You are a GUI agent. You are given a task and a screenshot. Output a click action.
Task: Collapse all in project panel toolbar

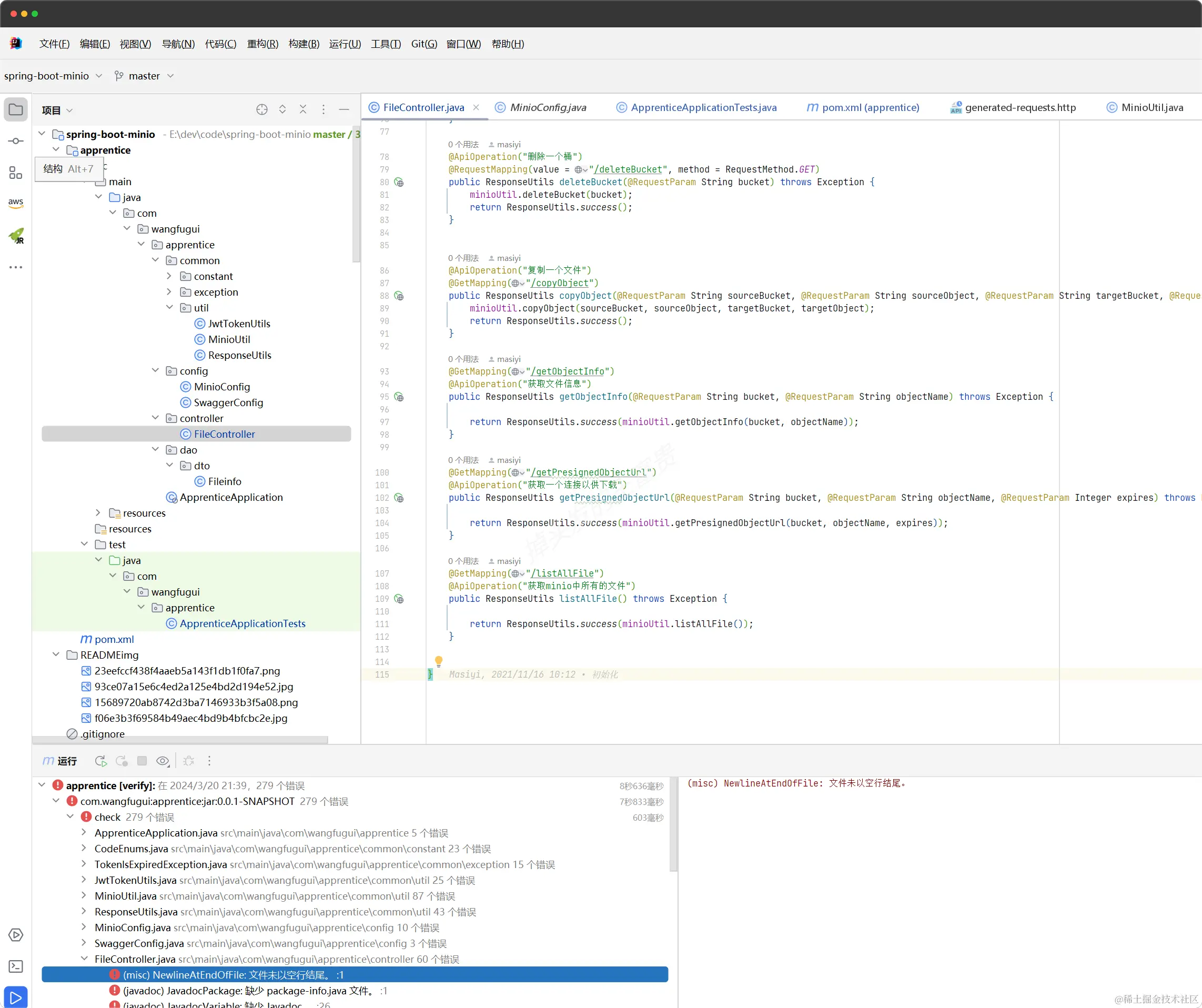(303, 109)
